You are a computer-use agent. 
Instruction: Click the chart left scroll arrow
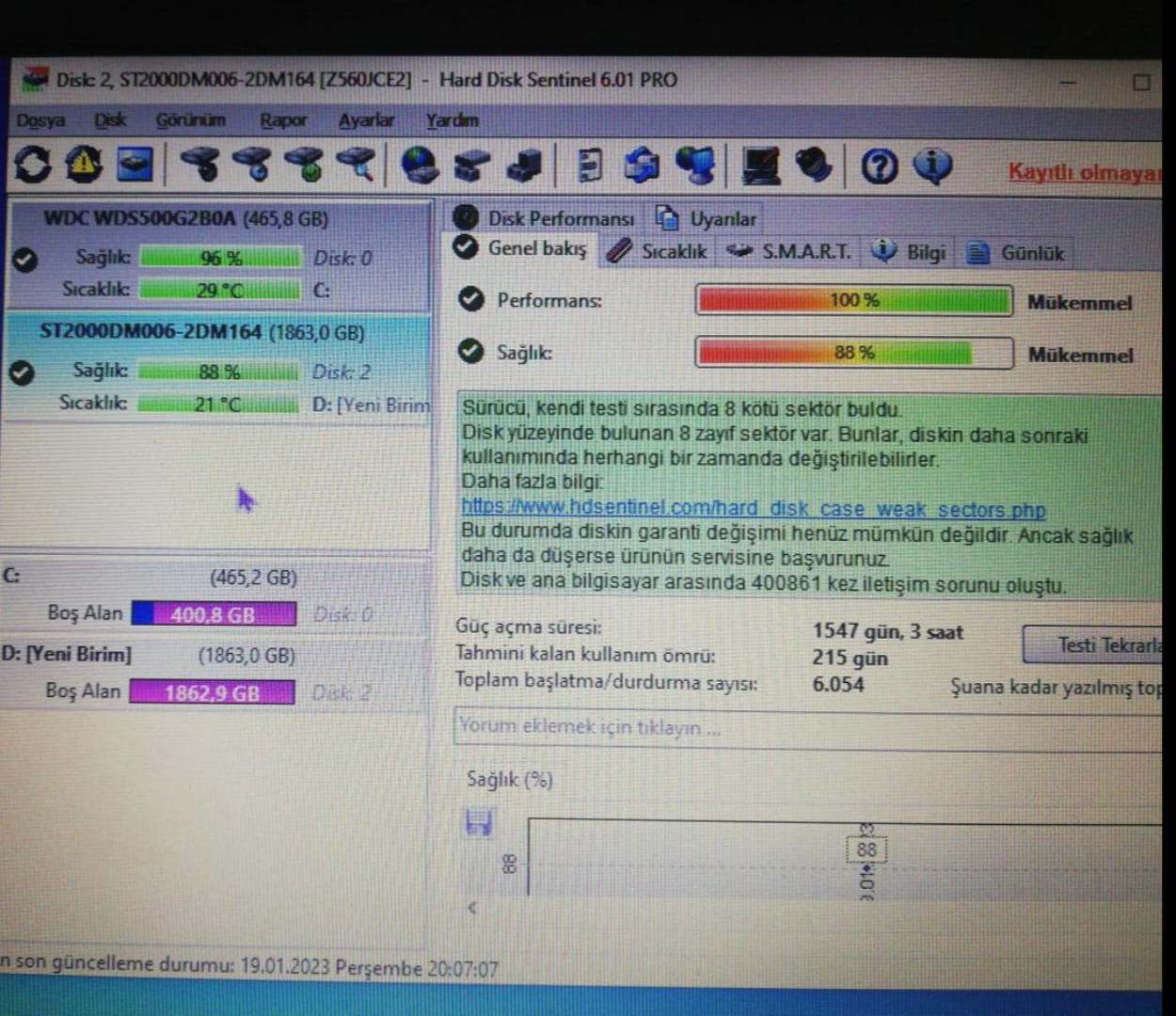tap(472, 908)
